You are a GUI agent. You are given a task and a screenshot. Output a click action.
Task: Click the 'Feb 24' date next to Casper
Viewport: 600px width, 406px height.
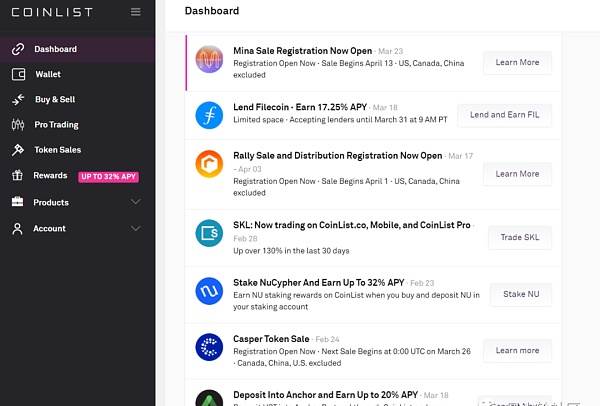point(327,339)
